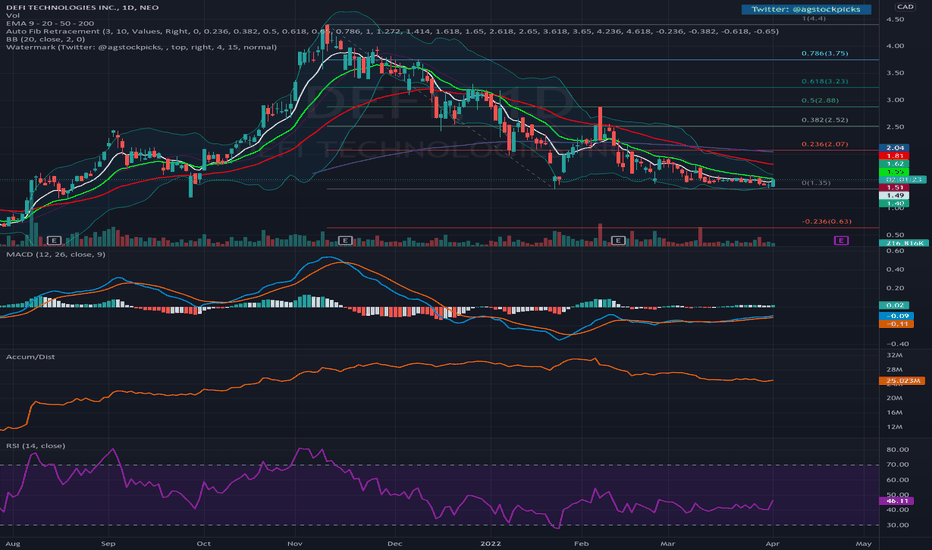Click the Feb label on time axis
The height and width of the screenshot is (550, 932).
point(581,543)
